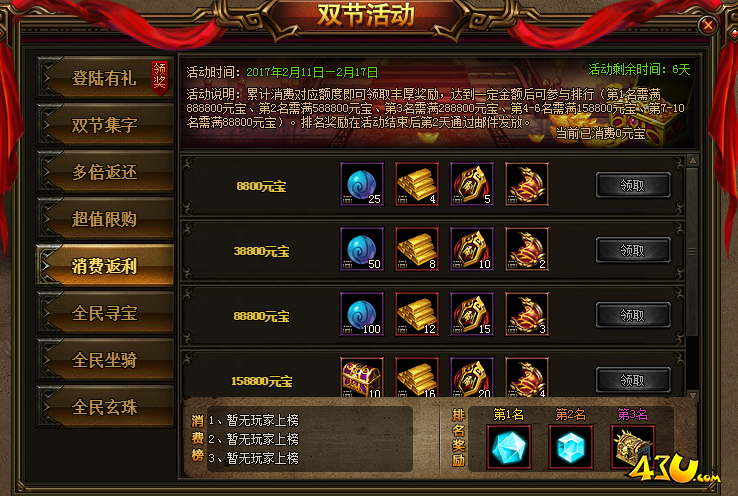The width and height of the screenshot is (738, 496).
Task: Select gold bars icon in 38800元宝 row
Action: pos(417,249)
